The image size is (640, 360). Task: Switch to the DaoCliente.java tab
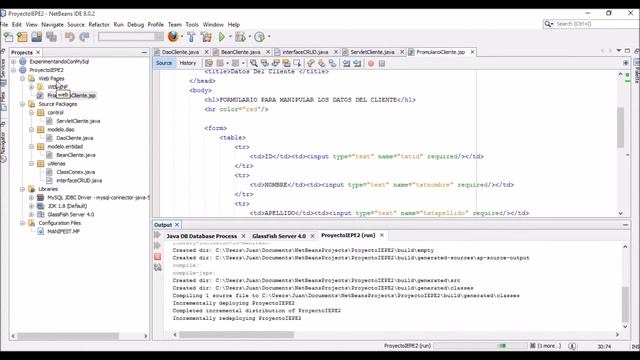[x=180, y=52]
